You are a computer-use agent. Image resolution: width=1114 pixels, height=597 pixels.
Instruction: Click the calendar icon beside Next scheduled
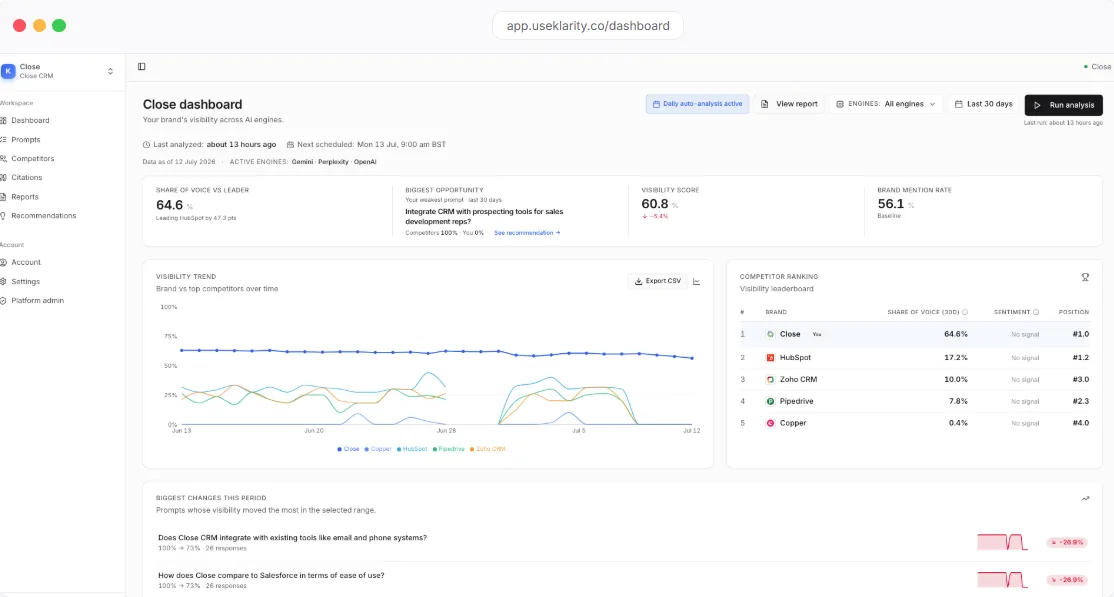point(290,144)
